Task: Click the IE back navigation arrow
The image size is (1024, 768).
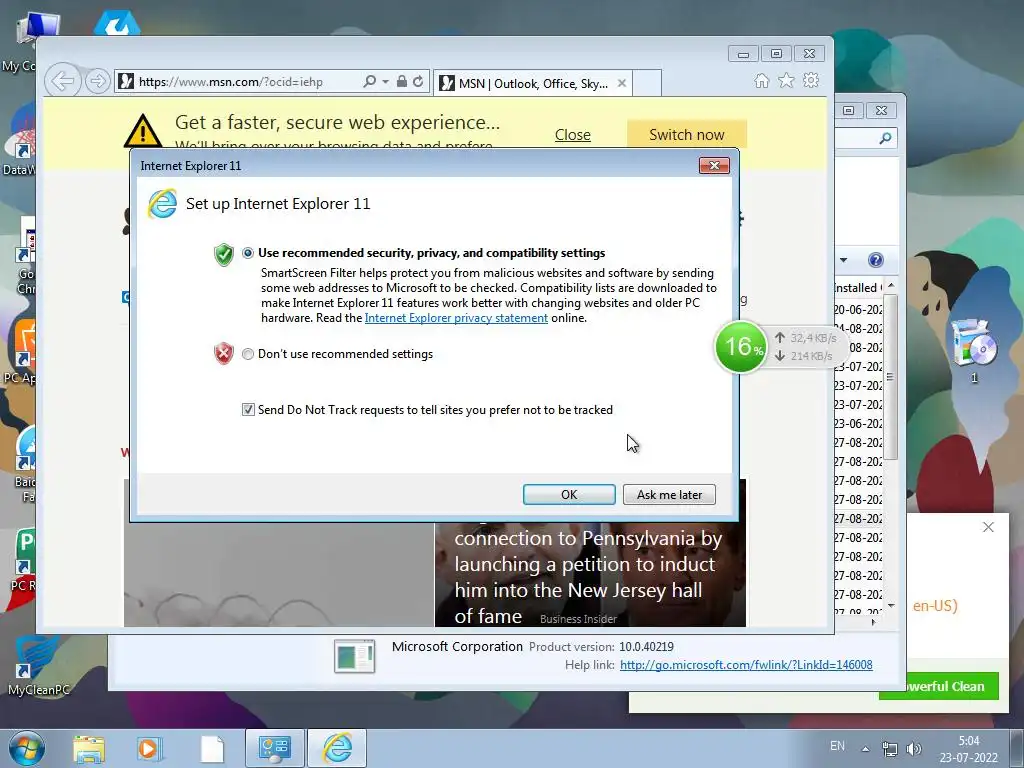Action: click(63, 81)
